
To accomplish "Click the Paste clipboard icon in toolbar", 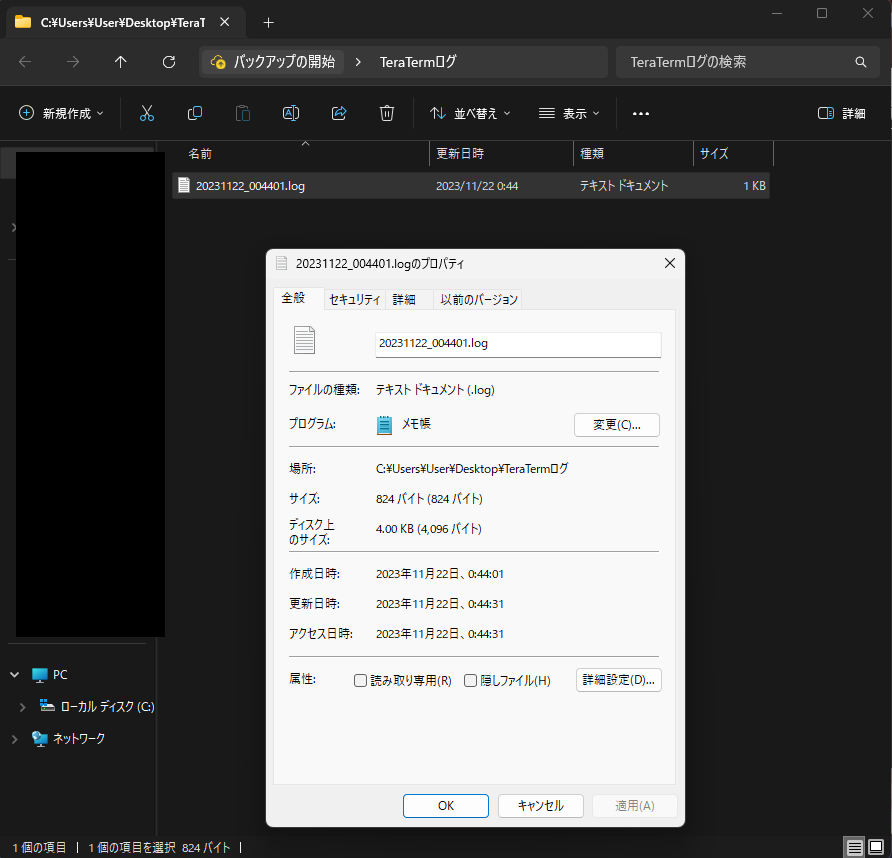I will pos(243,113).
